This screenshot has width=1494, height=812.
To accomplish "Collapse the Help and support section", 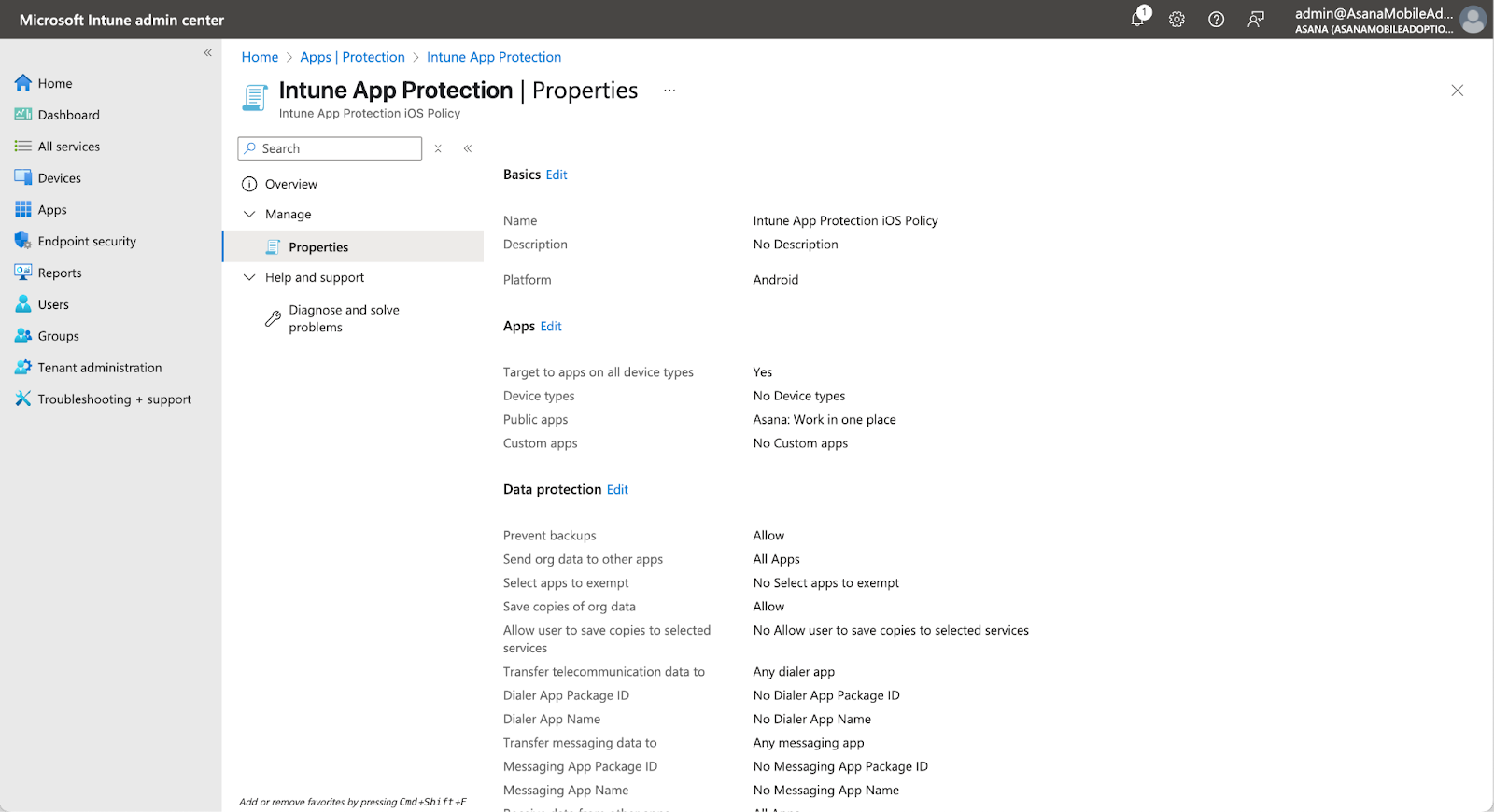I will tap(249, 277).
